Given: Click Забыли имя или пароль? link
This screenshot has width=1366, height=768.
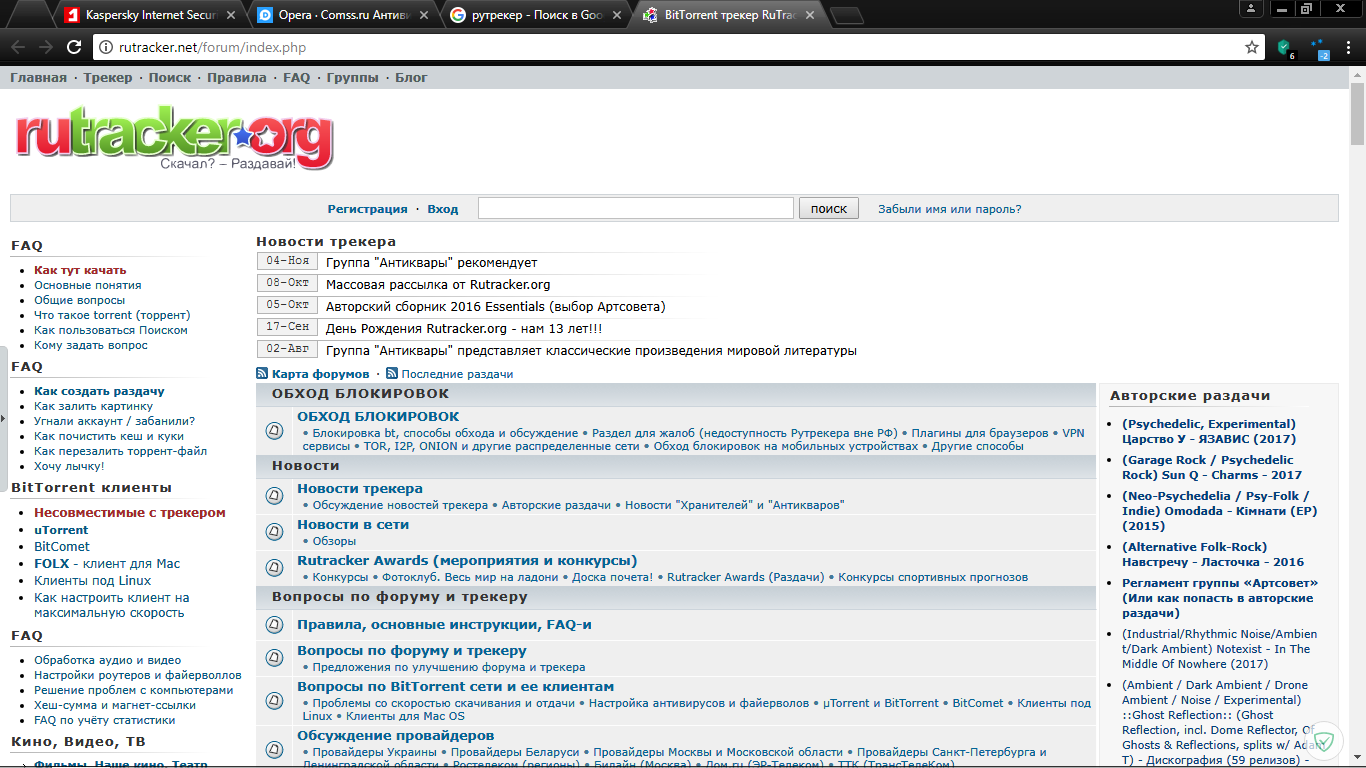Looking at the screenshot, I should (950, 209).
